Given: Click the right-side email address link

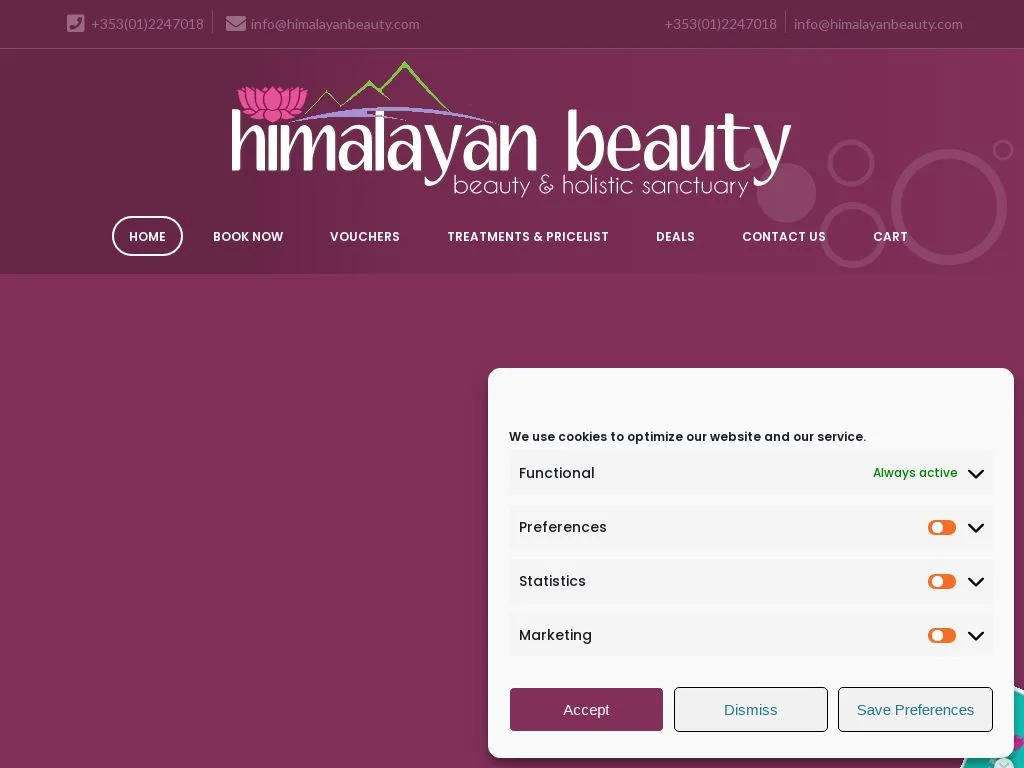Looking at the screenshot, I should pos(878,24).
